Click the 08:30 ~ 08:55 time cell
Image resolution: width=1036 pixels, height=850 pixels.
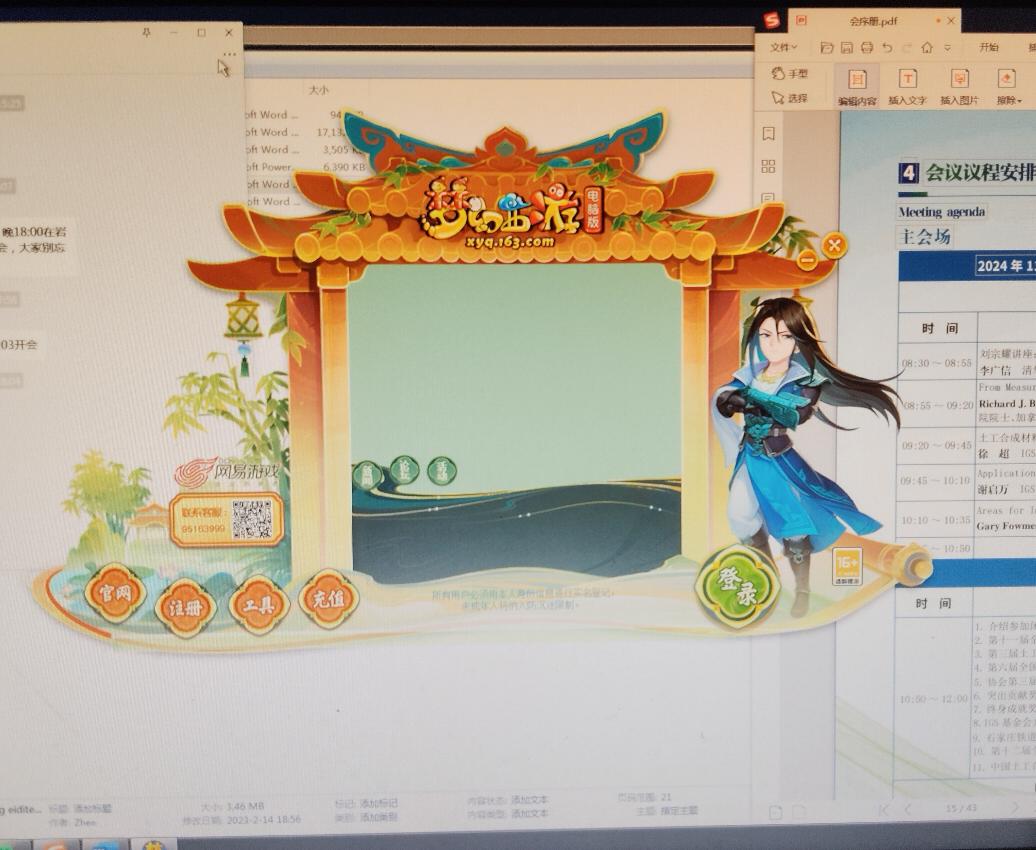tap(937, 363)
